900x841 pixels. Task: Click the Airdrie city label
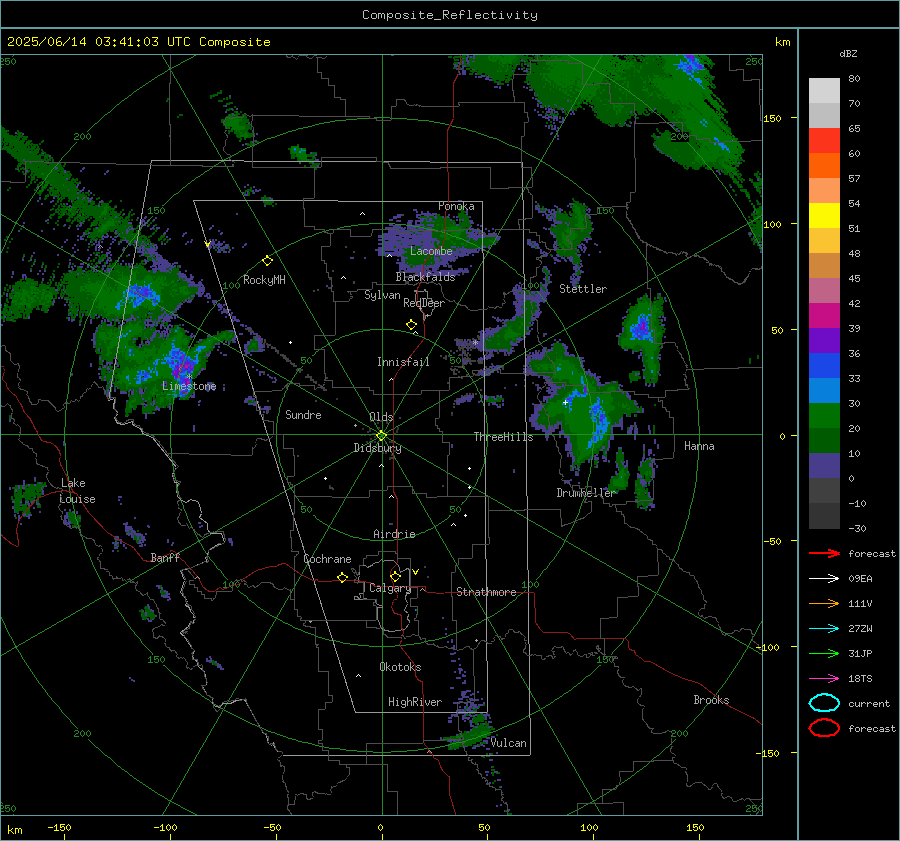pyautogui.click(x=394, y=534)
